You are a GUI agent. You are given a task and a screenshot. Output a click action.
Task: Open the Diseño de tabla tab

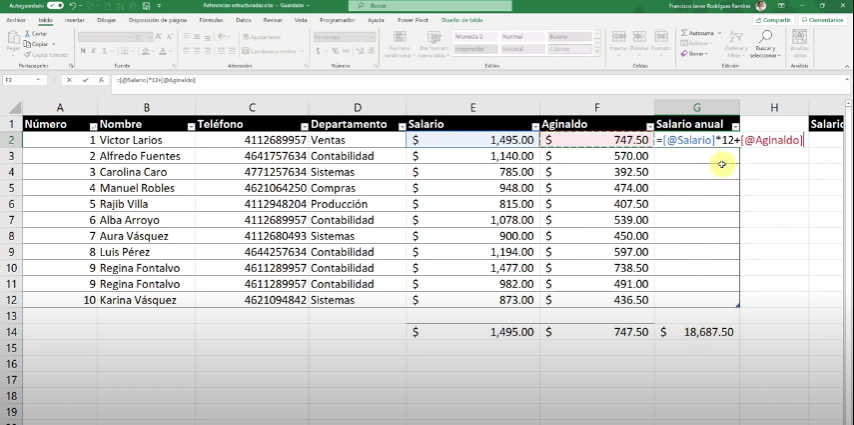pos(461,20)
